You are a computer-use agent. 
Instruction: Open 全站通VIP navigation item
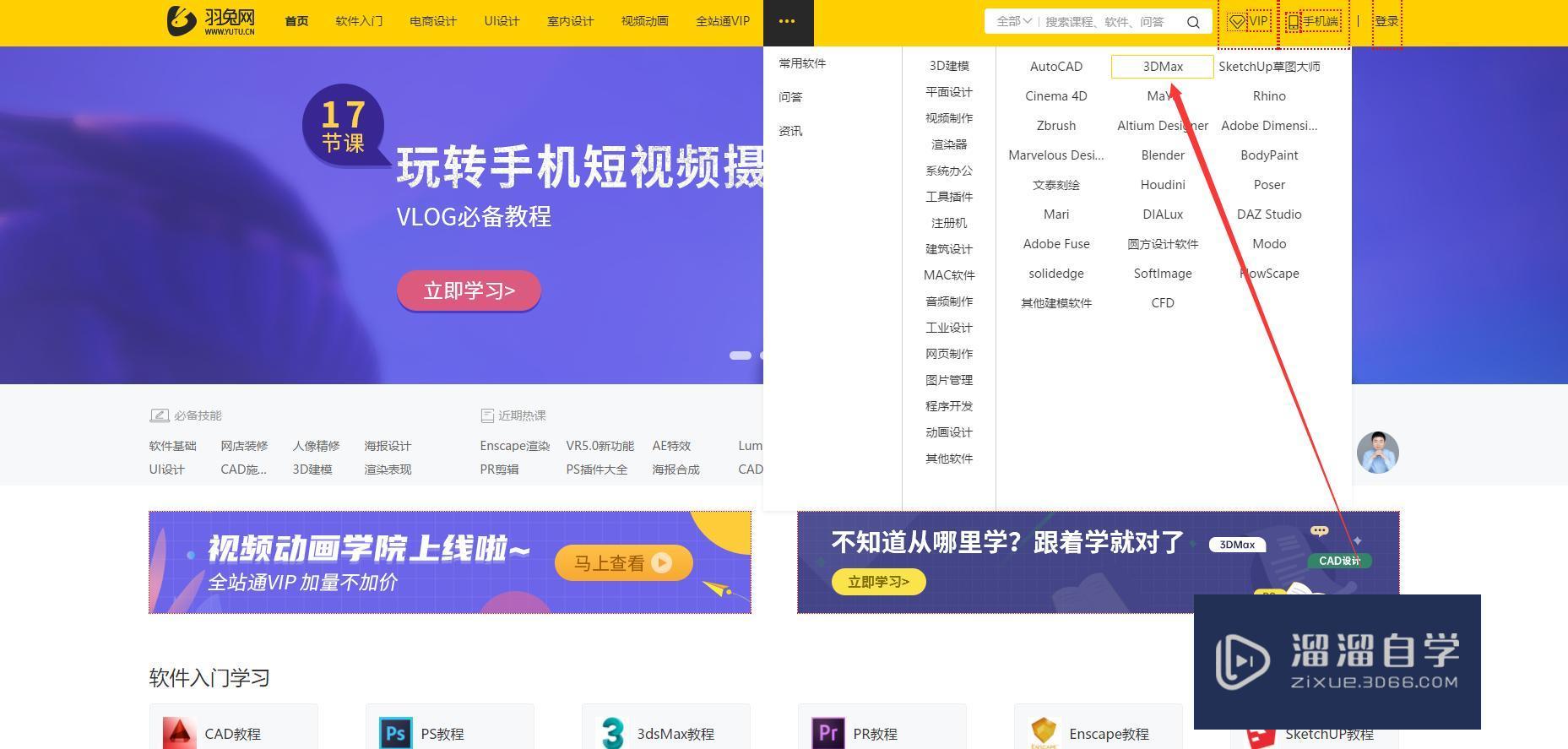click(x=723, y=21)
